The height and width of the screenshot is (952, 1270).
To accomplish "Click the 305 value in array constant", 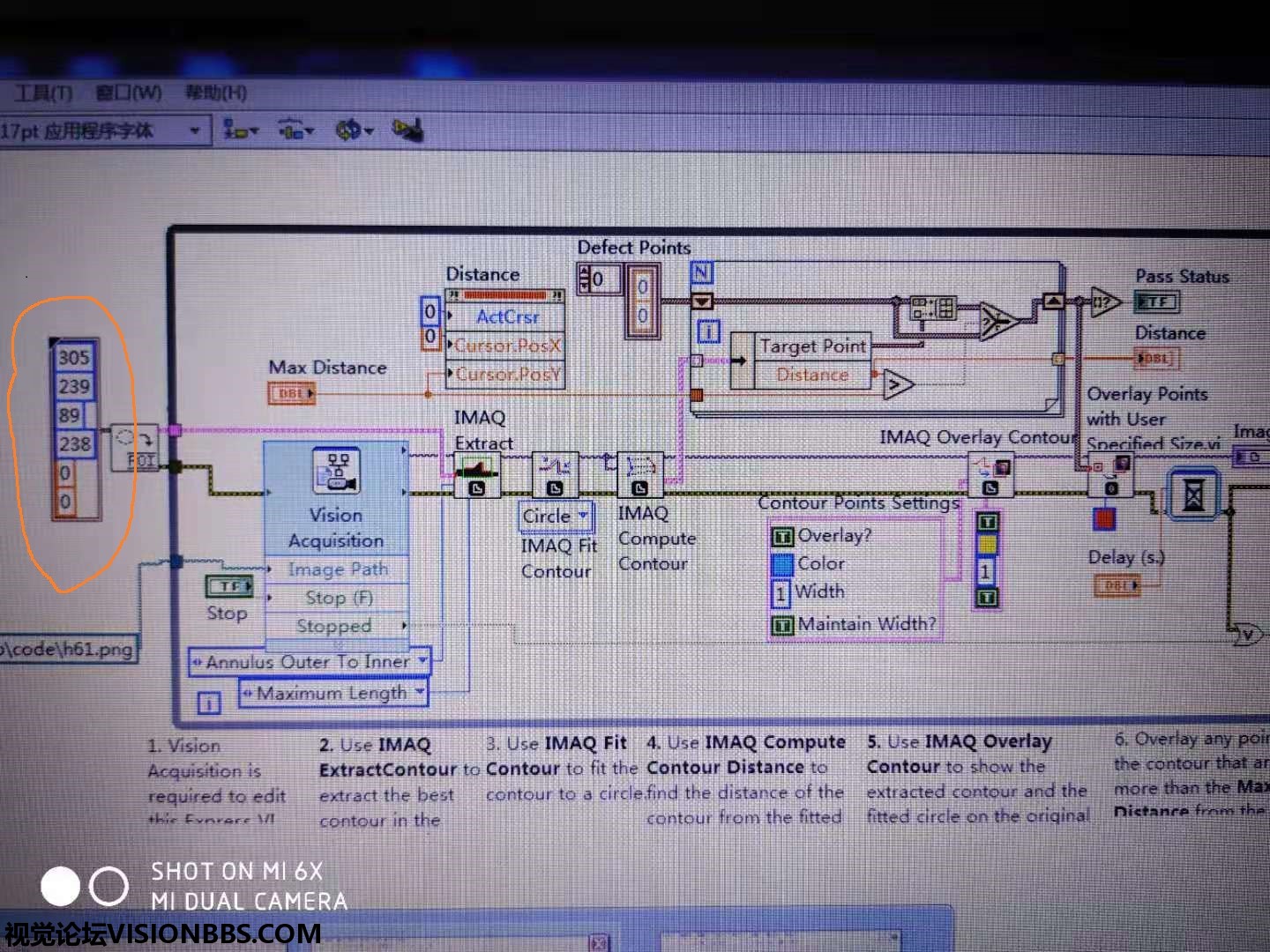I will (74, 358).
